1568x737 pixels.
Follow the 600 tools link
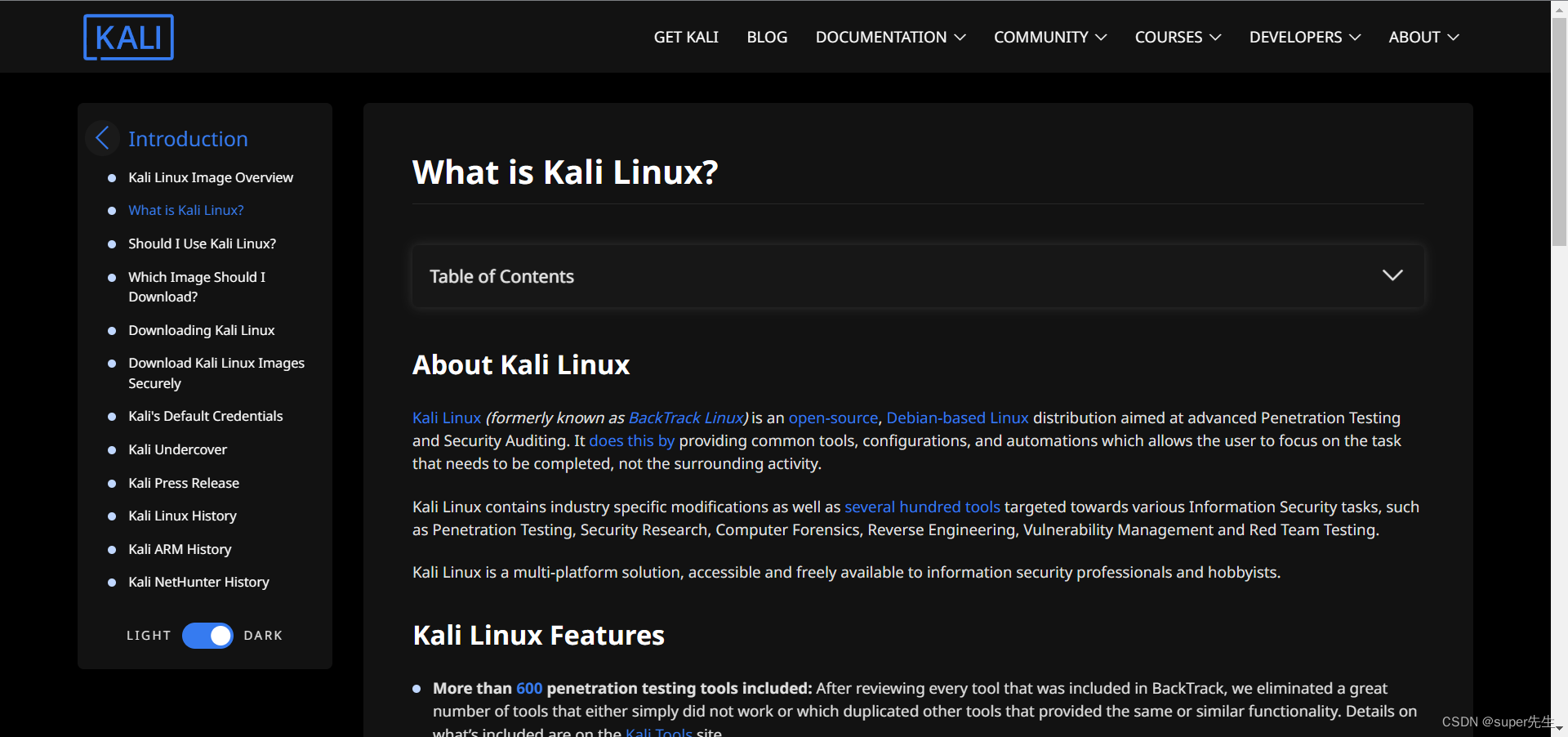529,688
